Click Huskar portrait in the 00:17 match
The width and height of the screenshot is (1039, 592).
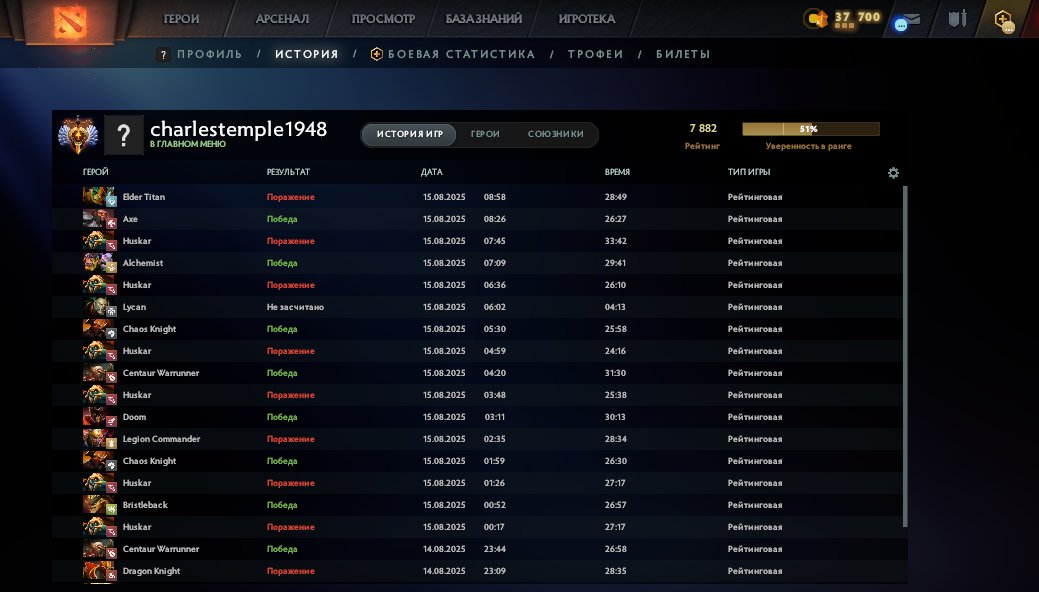coord(99,527)
